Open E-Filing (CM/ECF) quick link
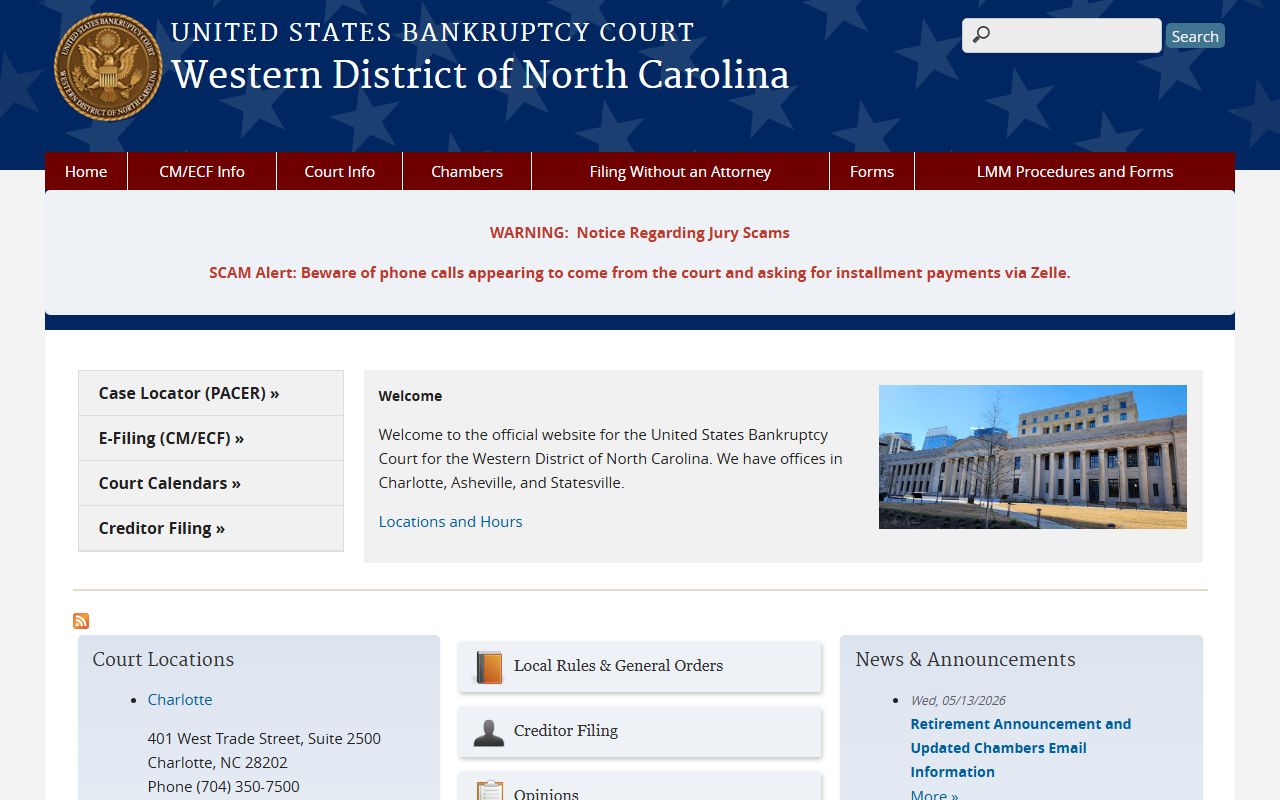This screenshot has width=1280, height=800. [211, 438]
